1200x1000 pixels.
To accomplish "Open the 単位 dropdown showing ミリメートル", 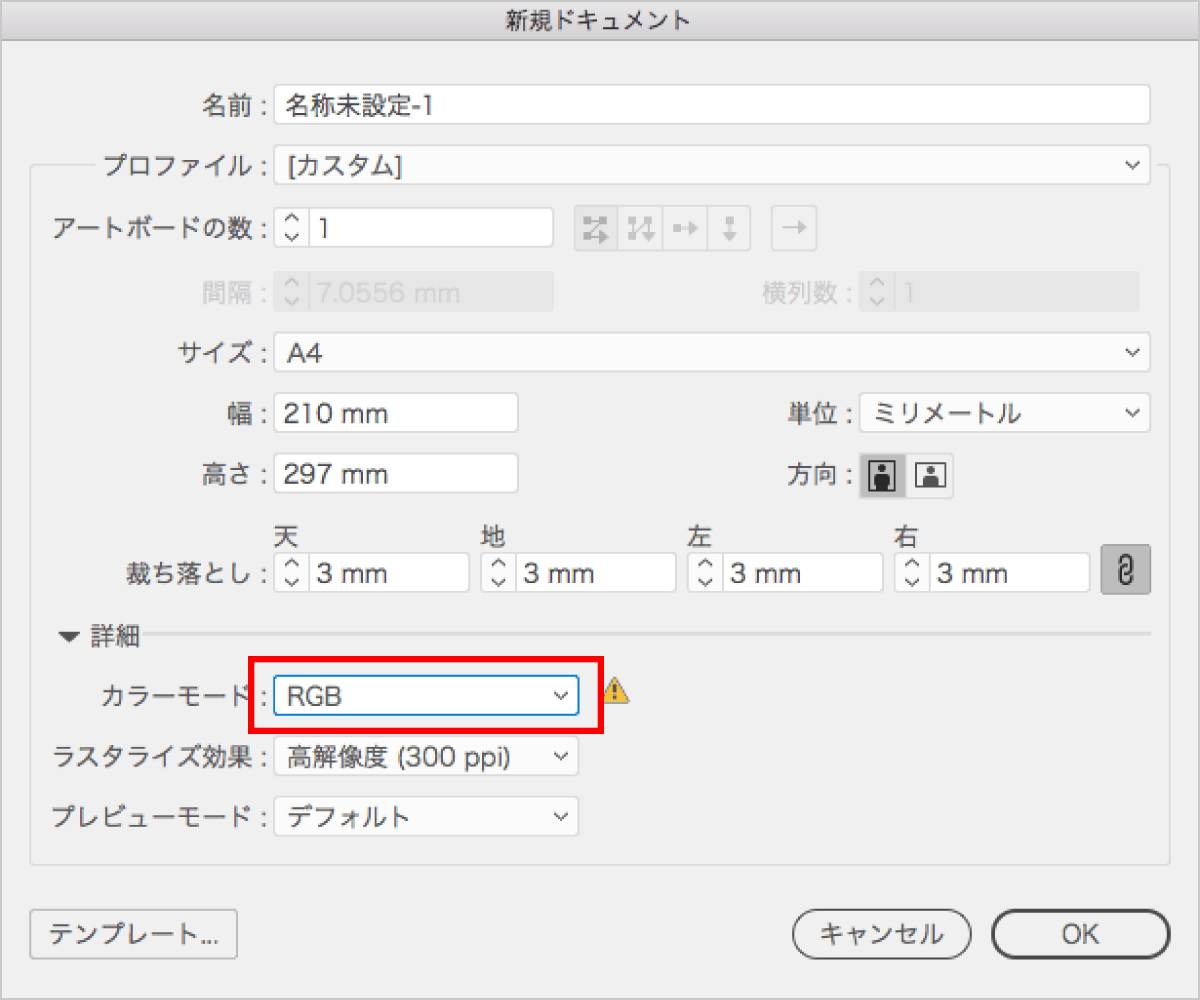I will tap(1004, 412).
